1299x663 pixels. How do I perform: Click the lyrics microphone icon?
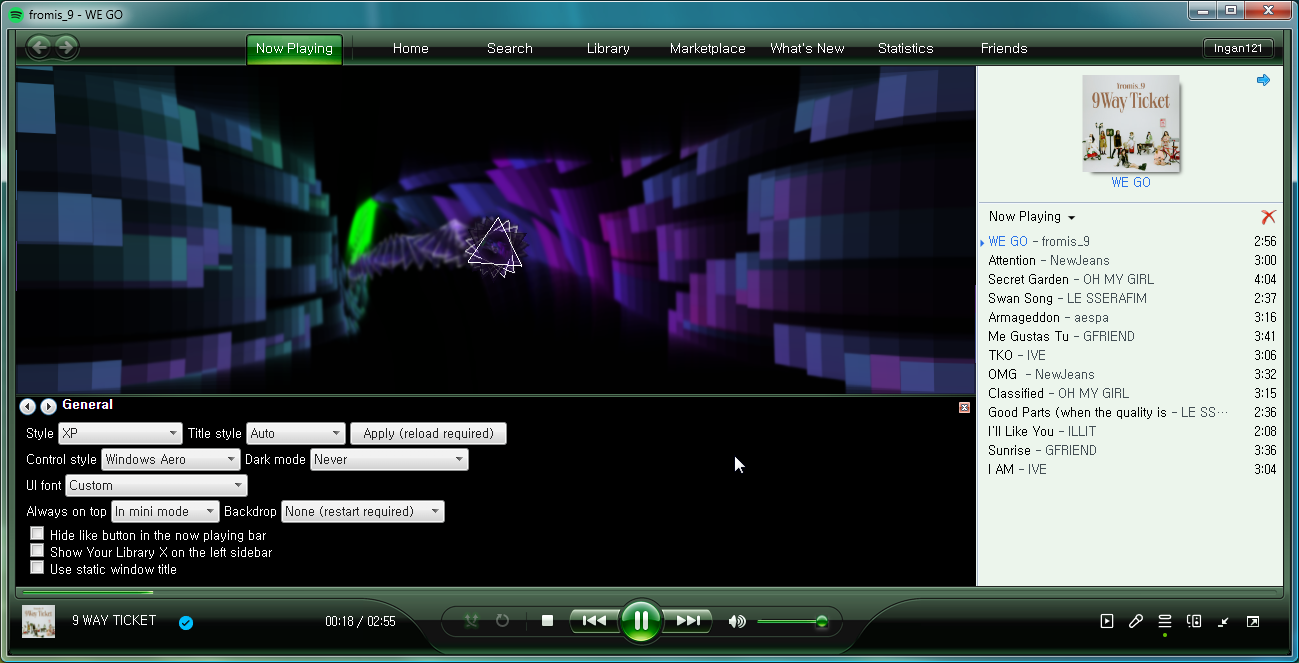coord(1136,621)
